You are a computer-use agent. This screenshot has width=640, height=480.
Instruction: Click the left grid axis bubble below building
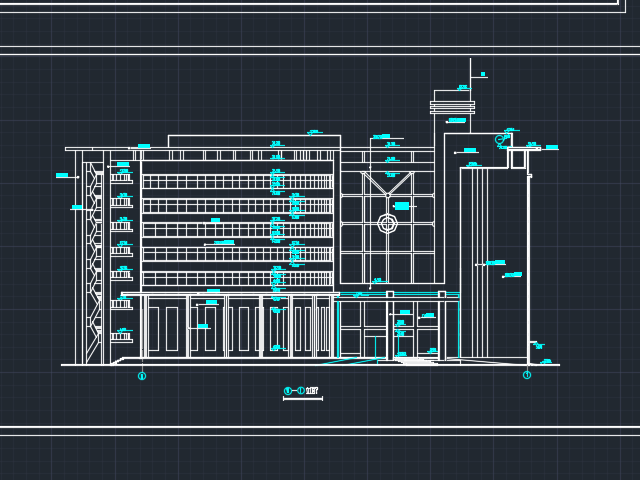tap(142, 376)
